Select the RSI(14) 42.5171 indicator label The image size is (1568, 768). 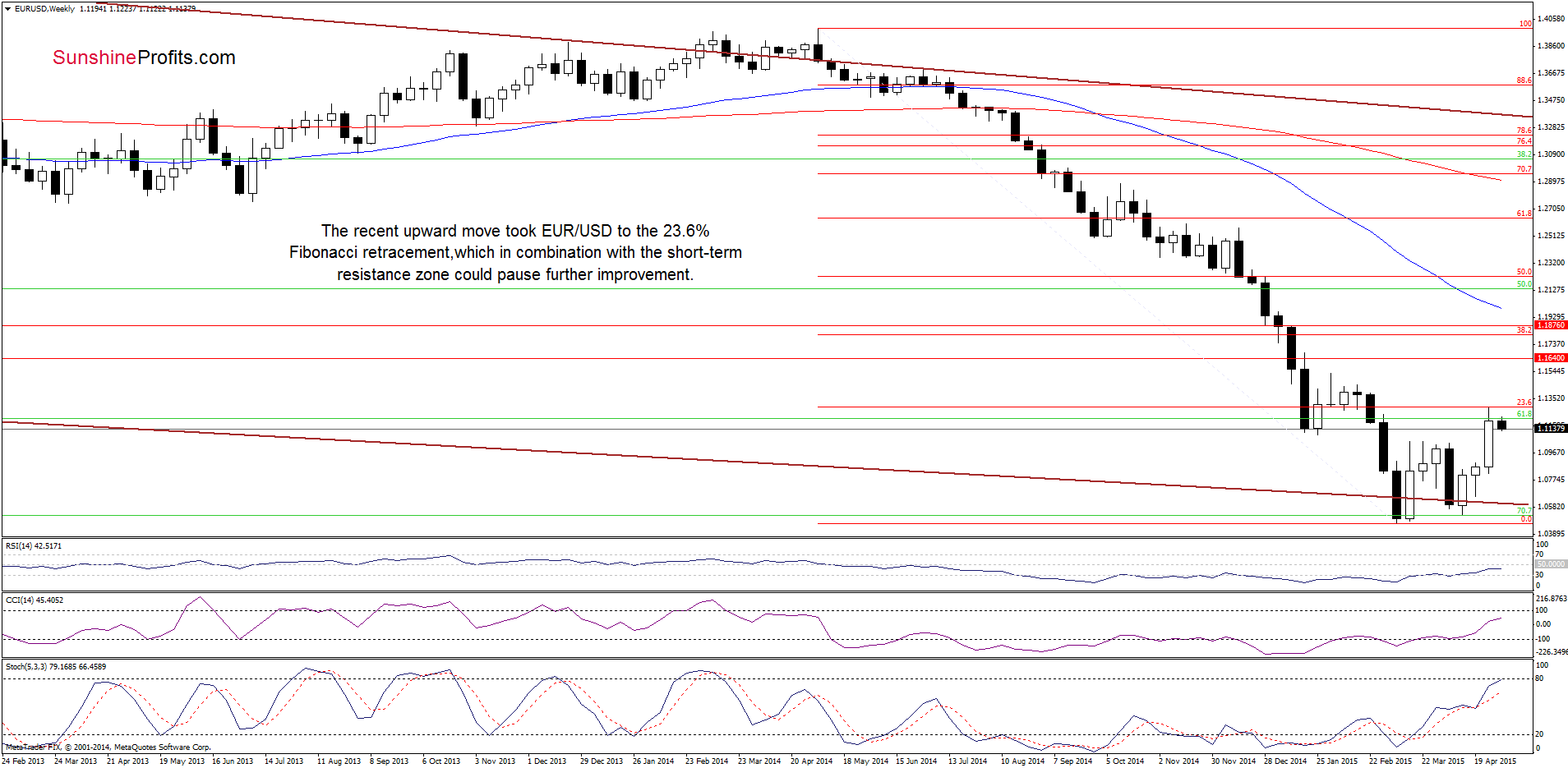(x=34, y=545)
